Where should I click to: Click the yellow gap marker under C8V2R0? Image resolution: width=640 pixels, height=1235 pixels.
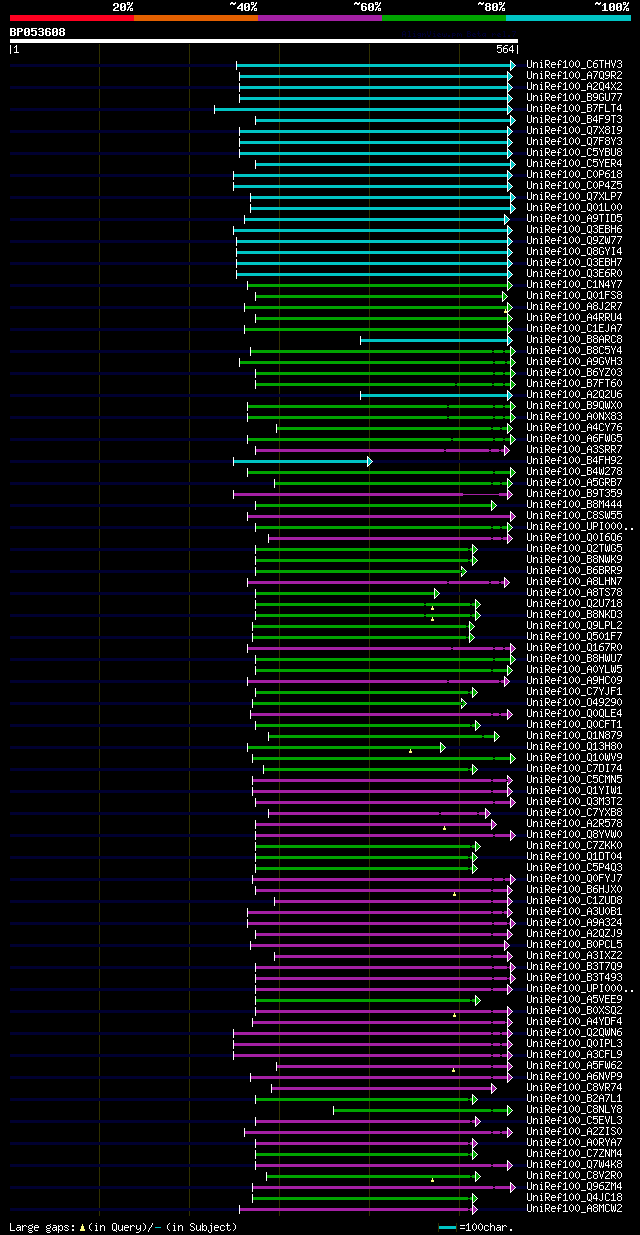[432, 1179]
